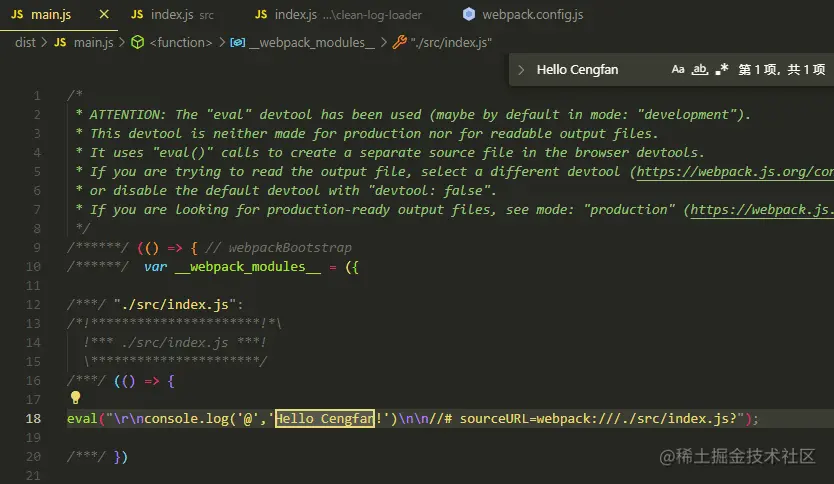Screen dimensions: 834x484
Task: Click line number 9 in the gutter
Action: [37, 248]
